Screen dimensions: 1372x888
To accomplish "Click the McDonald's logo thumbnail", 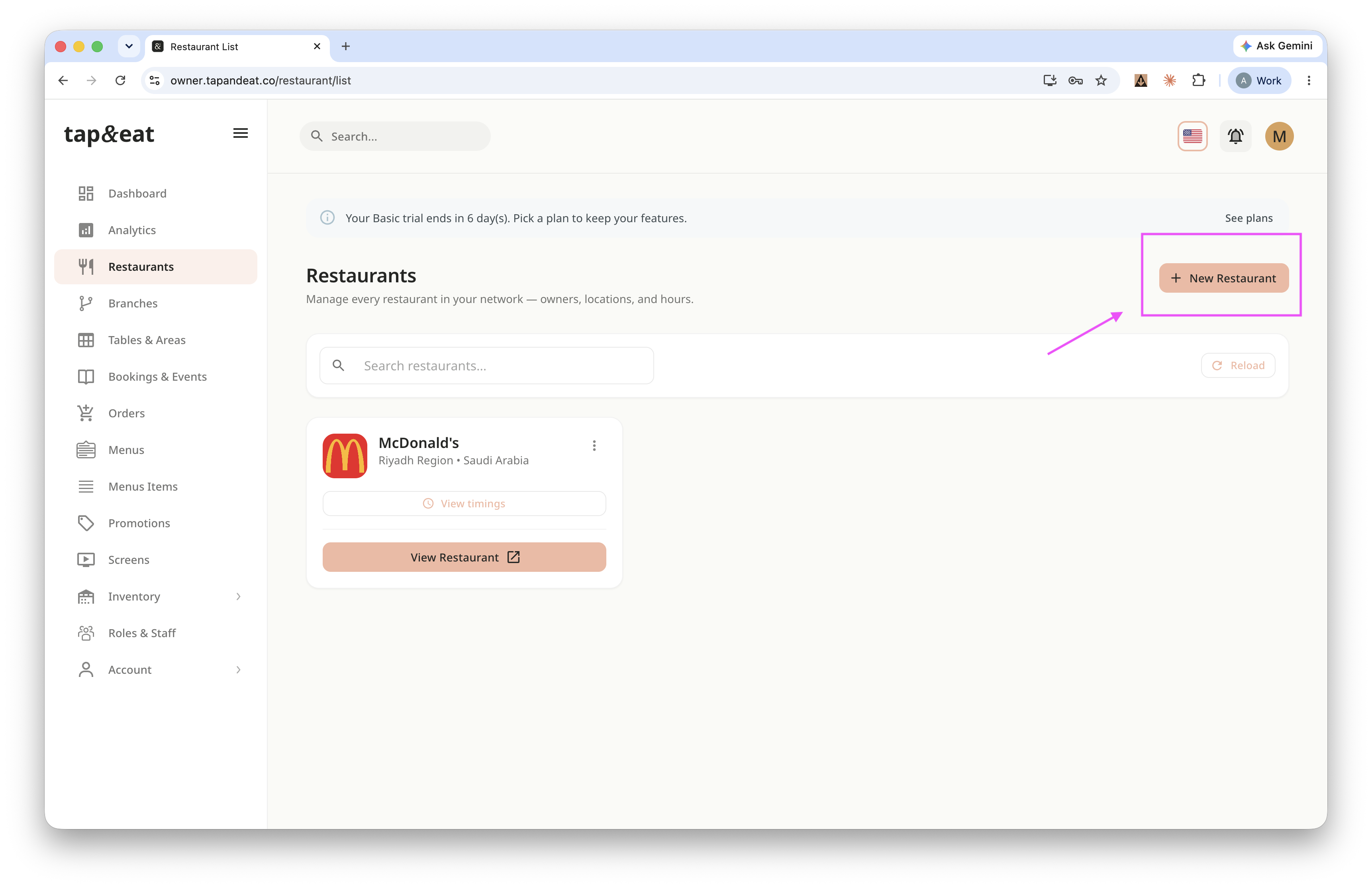I will pyautogui.click(x=345, y=456).
